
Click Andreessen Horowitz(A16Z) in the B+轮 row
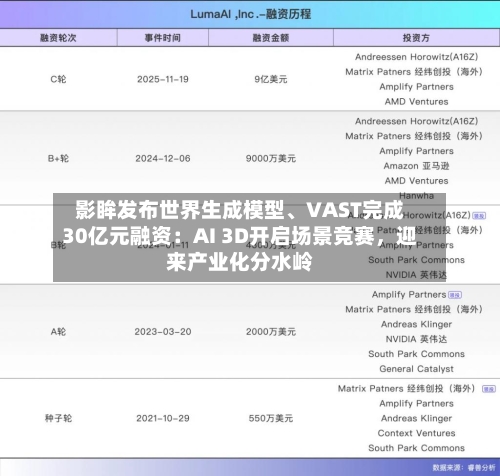(416, 121)
